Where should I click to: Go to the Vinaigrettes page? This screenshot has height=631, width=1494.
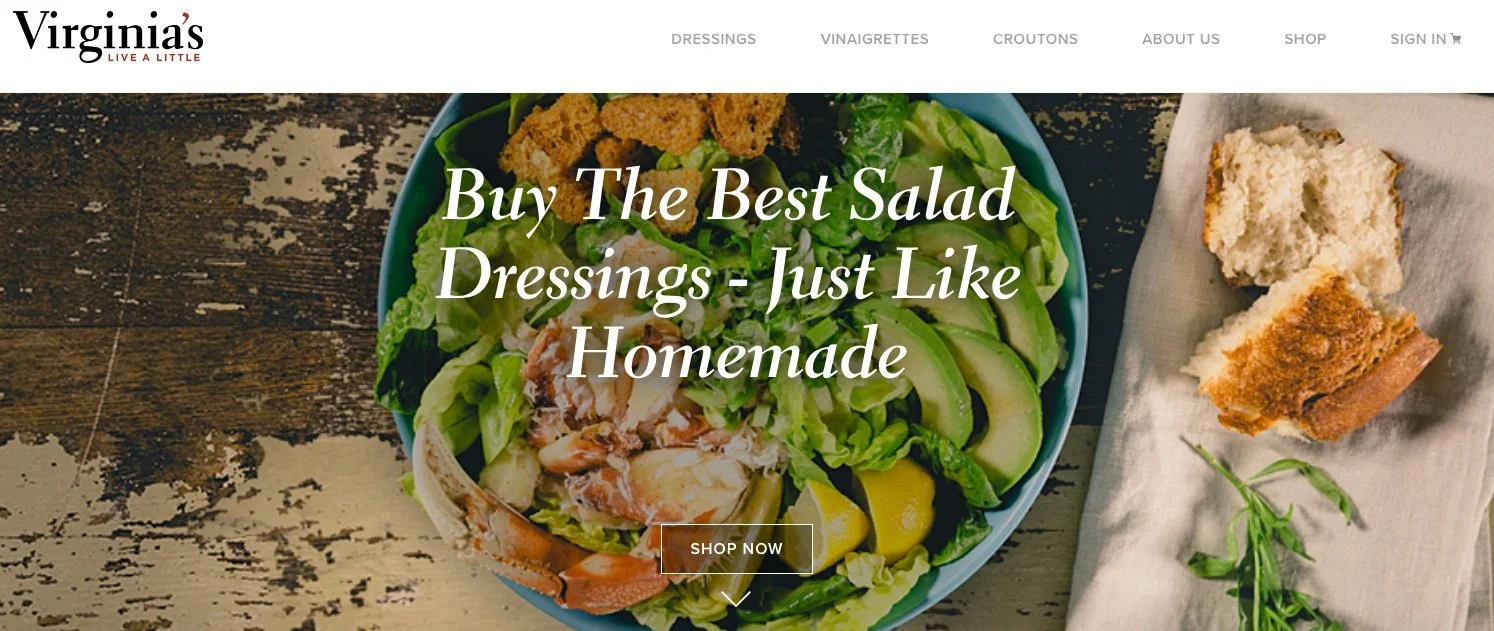pos(874,40)
